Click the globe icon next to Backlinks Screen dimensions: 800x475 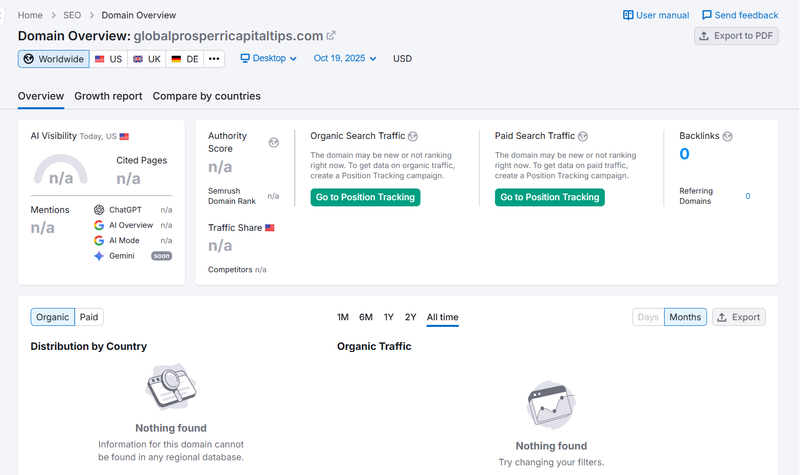point(728,136)
